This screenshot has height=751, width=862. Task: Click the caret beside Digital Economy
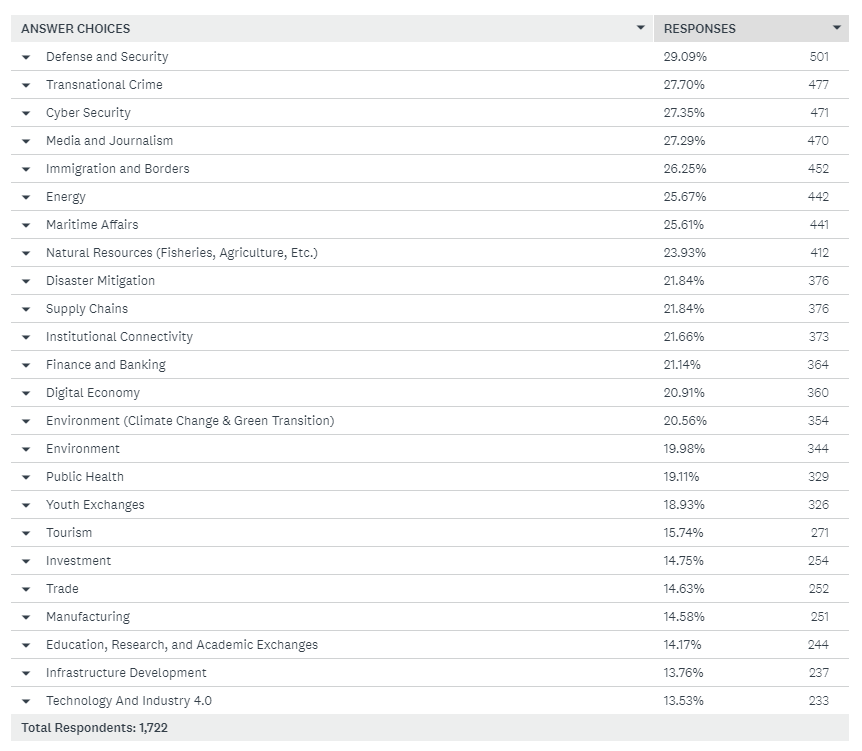pos(26,393)
